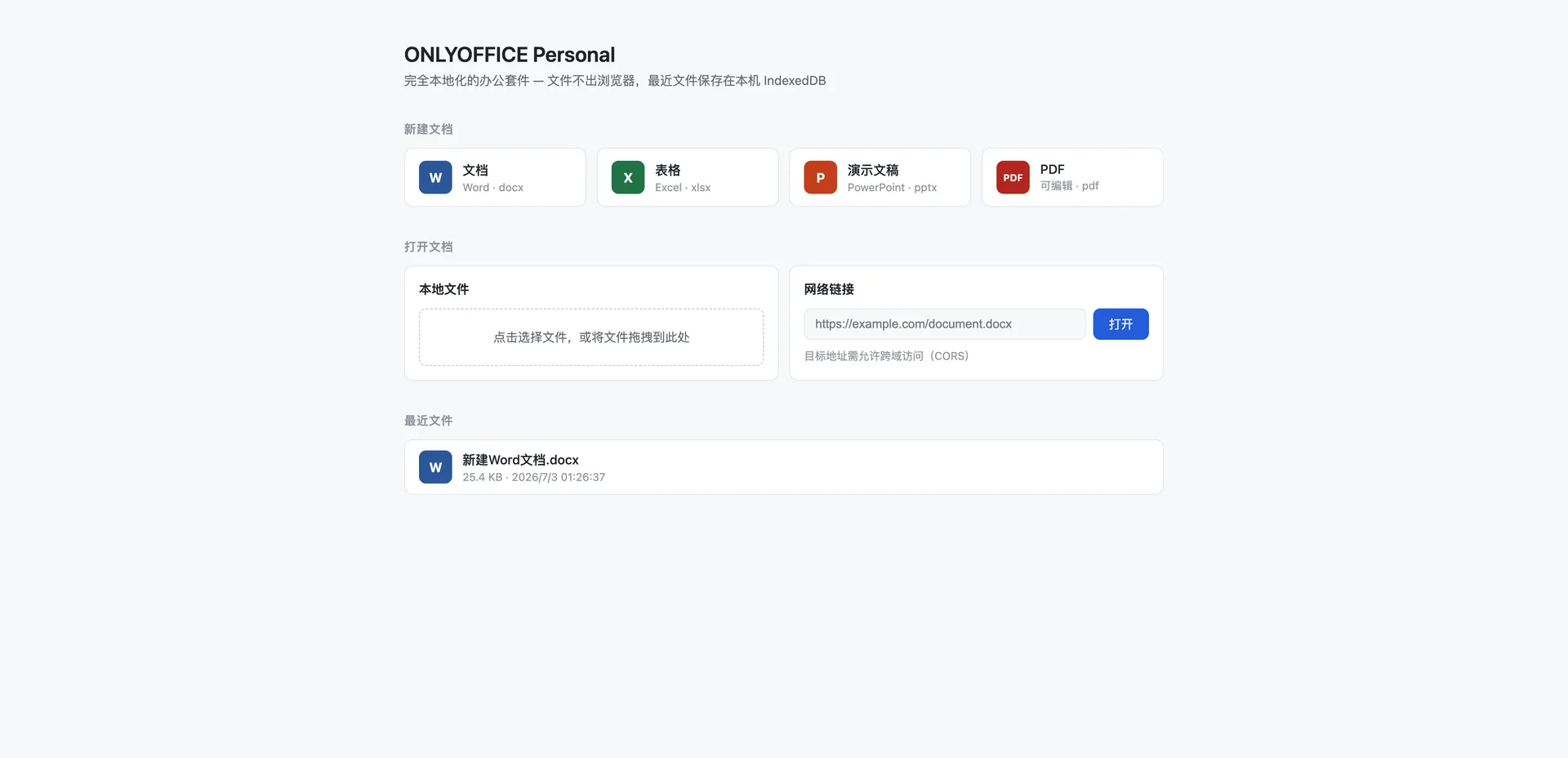This screenshot has width=1568, height=758.
Task: Click the 新建文档 section label
Action: click(428, 129)
